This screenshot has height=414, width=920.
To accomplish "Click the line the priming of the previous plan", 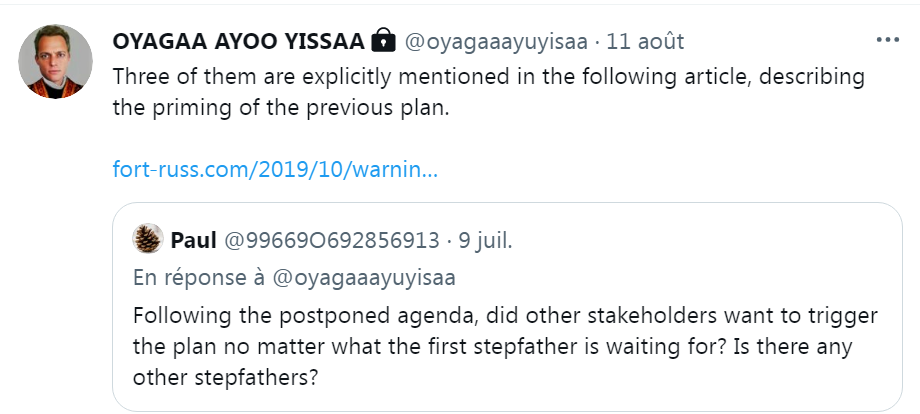I will 282,106.
